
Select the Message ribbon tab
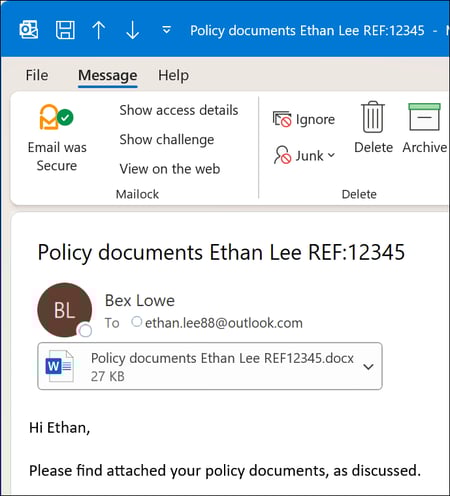pyautogui.click(x=108, y=75)
